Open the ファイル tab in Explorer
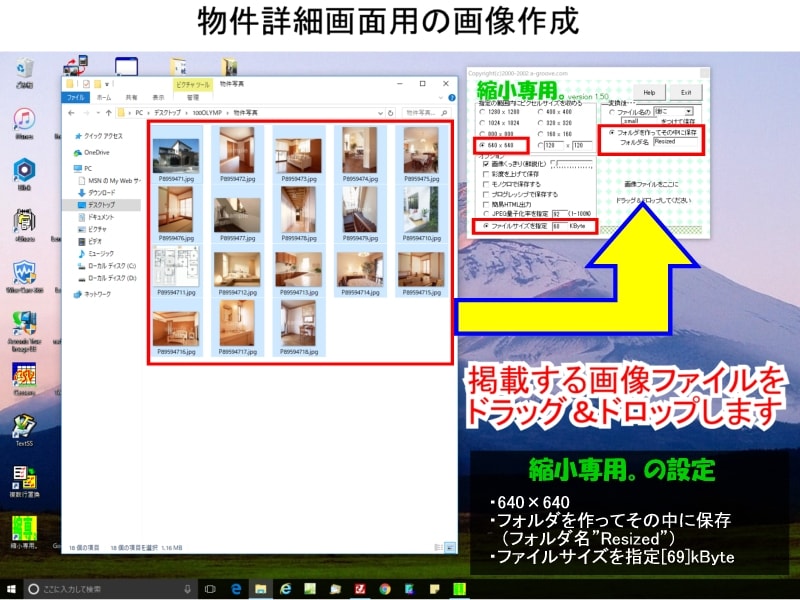The height and width of the screenshot is (600, 800). 76,97
